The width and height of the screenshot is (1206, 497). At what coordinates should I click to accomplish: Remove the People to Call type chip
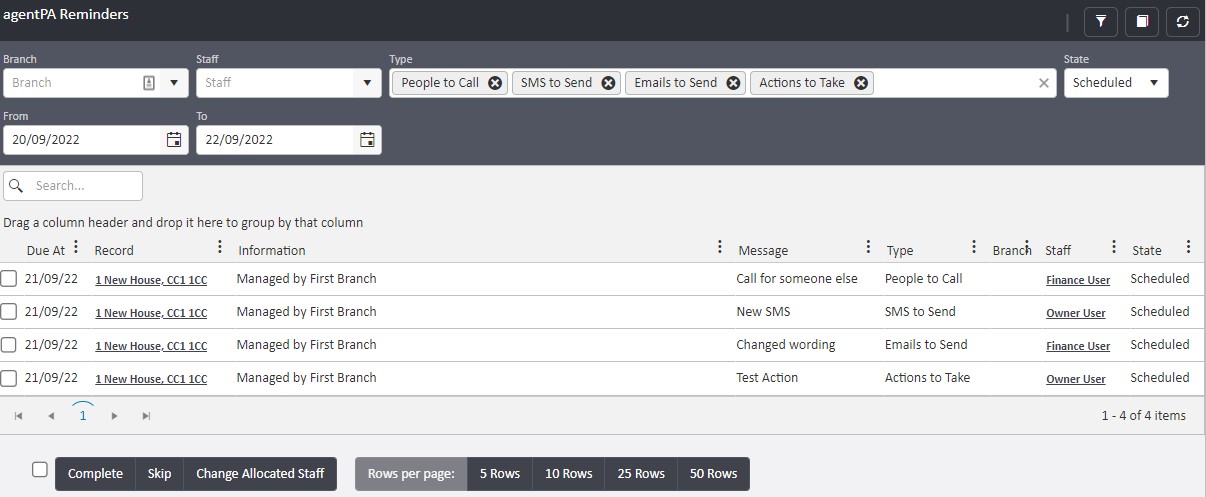tap(495, 83)
